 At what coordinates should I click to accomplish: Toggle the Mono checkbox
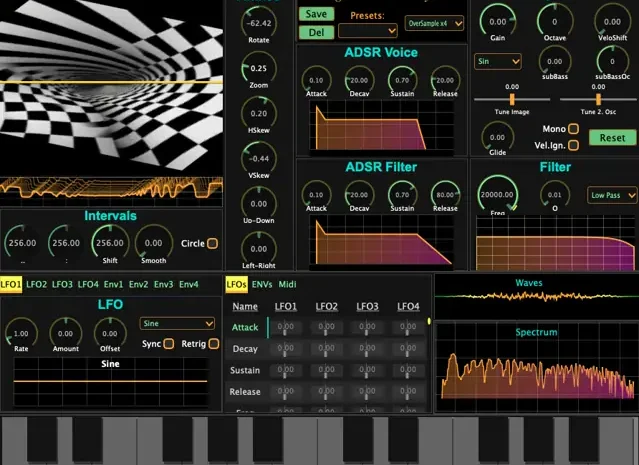(x=573, y=129)
